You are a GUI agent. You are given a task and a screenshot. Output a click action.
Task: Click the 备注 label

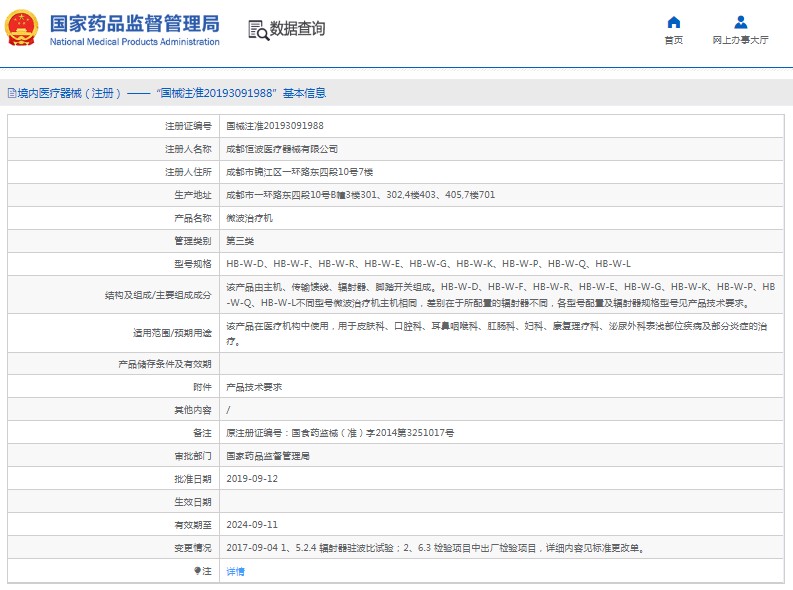pyautogui.click(x=202, y=433)
